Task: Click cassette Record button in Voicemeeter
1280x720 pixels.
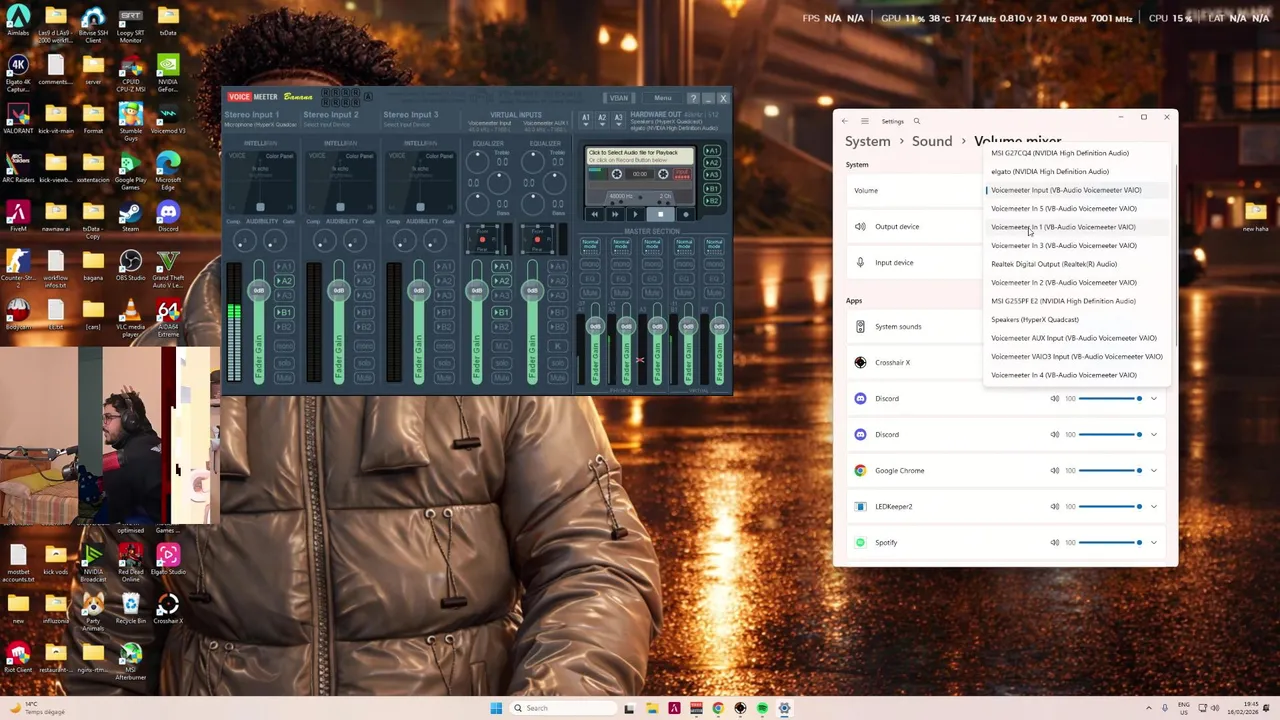Action: [x=685, y=214]
